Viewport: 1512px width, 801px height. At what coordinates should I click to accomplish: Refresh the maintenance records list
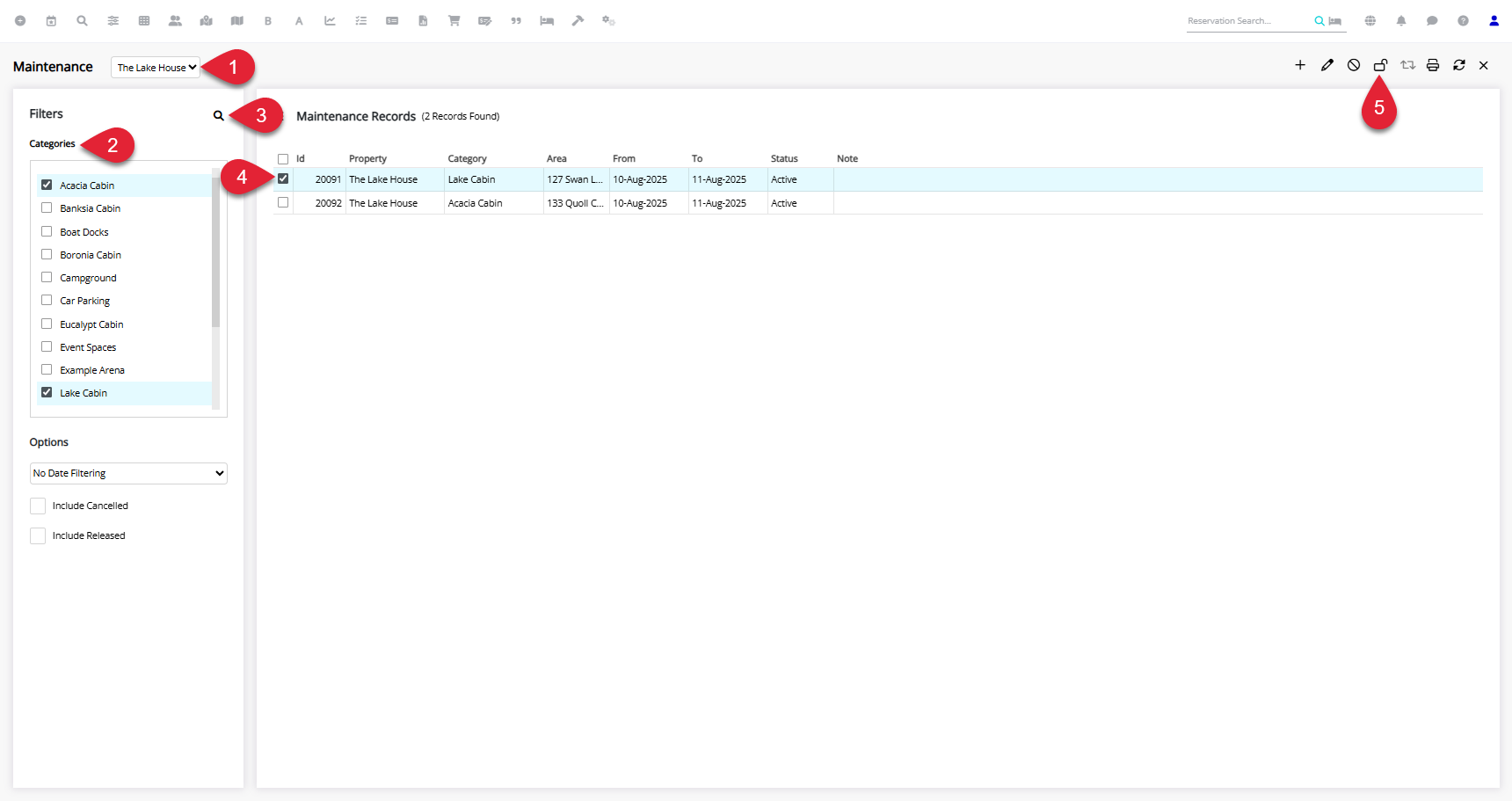pyautogui.click(x=1459, y=65)
